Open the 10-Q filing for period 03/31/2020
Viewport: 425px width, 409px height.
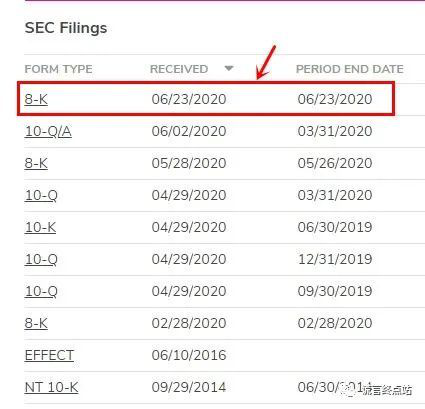41,195
